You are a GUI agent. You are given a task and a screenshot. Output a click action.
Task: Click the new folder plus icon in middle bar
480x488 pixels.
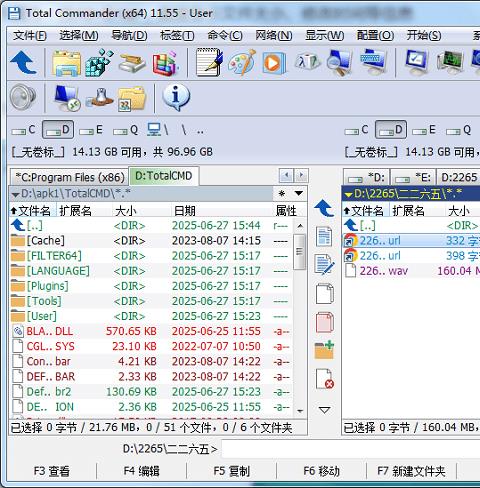pyautogui.click(x=324, y=350)
